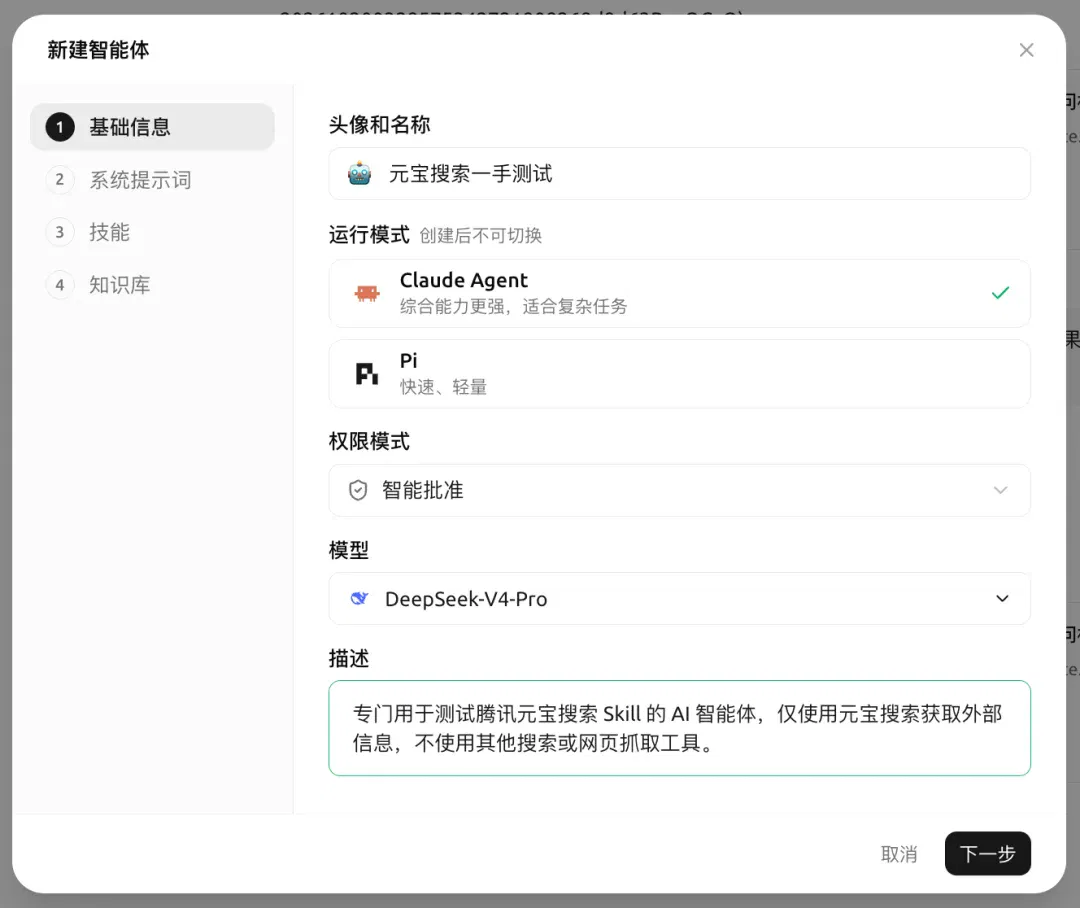Click the 下一步 button
The height and width of the screenshot is (908, 1080).
tap(987, 854)
